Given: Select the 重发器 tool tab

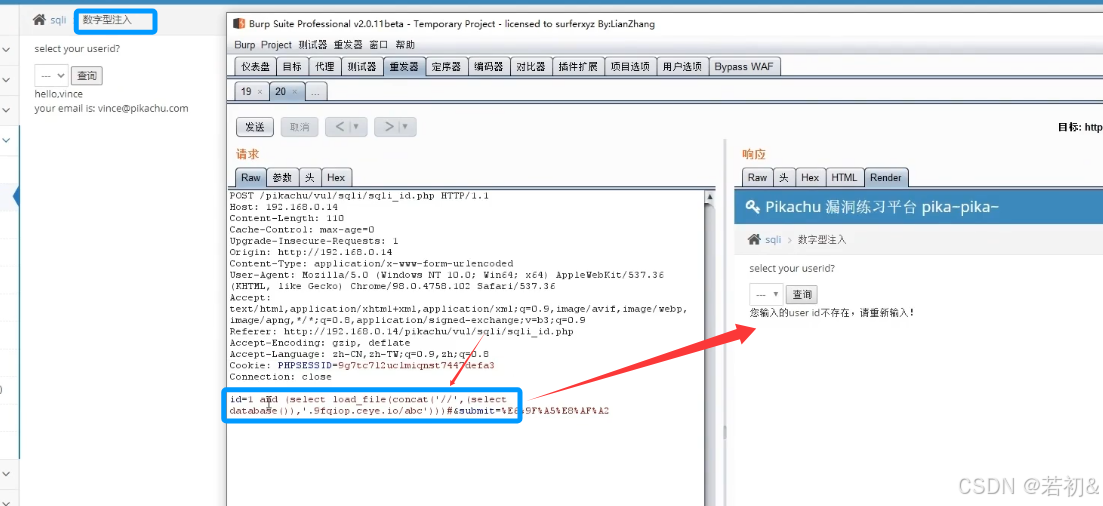Looking at the screenshot, I should click(404, 67).
